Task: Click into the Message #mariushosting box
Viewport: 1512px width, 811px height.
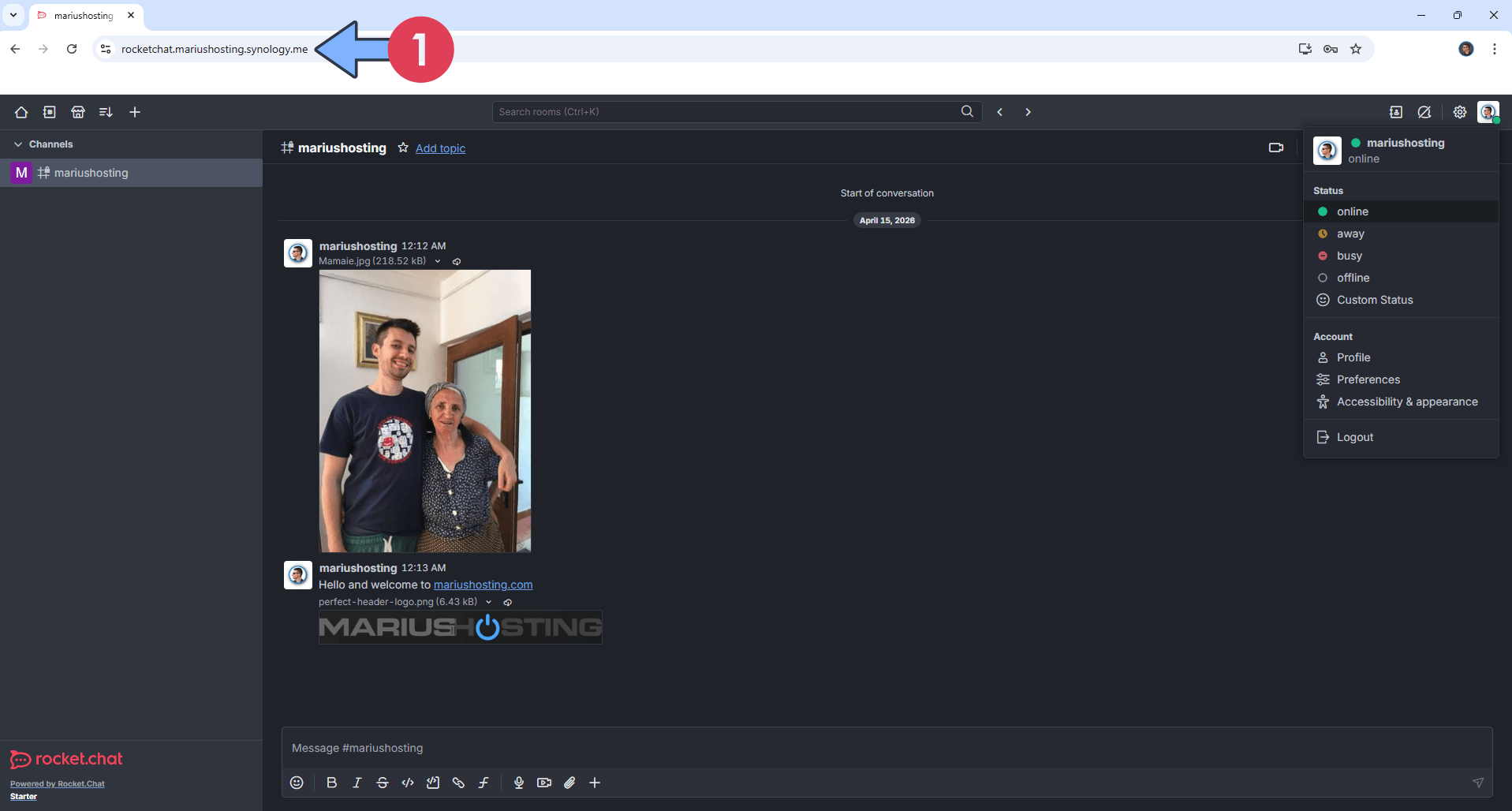Action: point(887,748)
